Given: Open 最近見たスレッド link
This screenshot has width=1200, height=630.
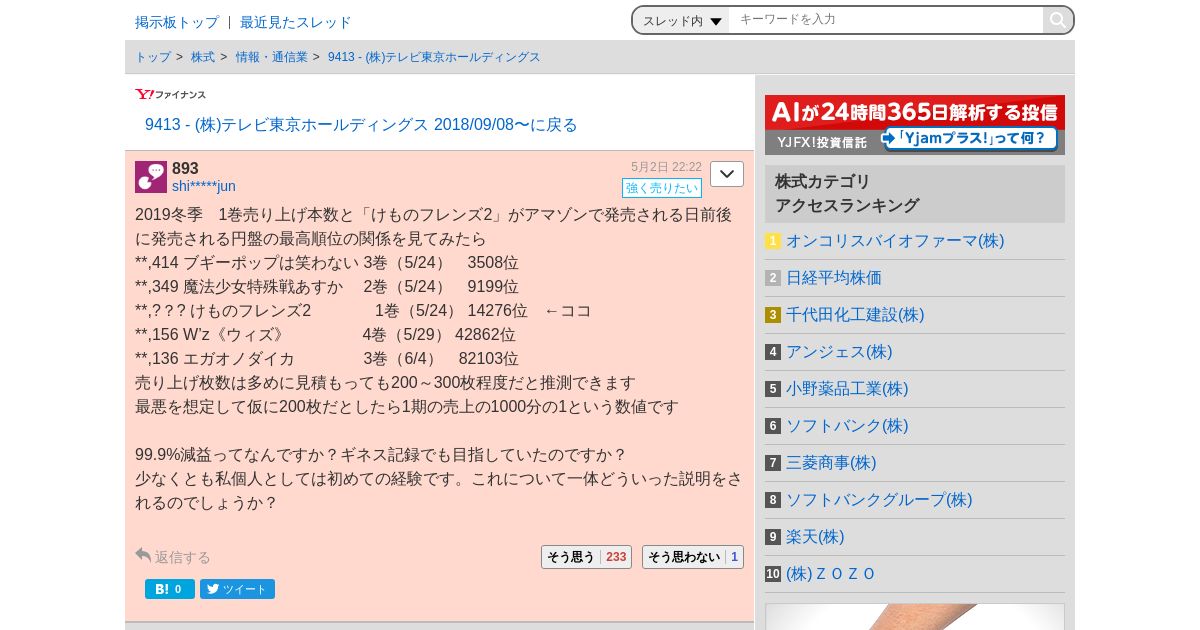Looking at the screenshot, I should 296,22.
